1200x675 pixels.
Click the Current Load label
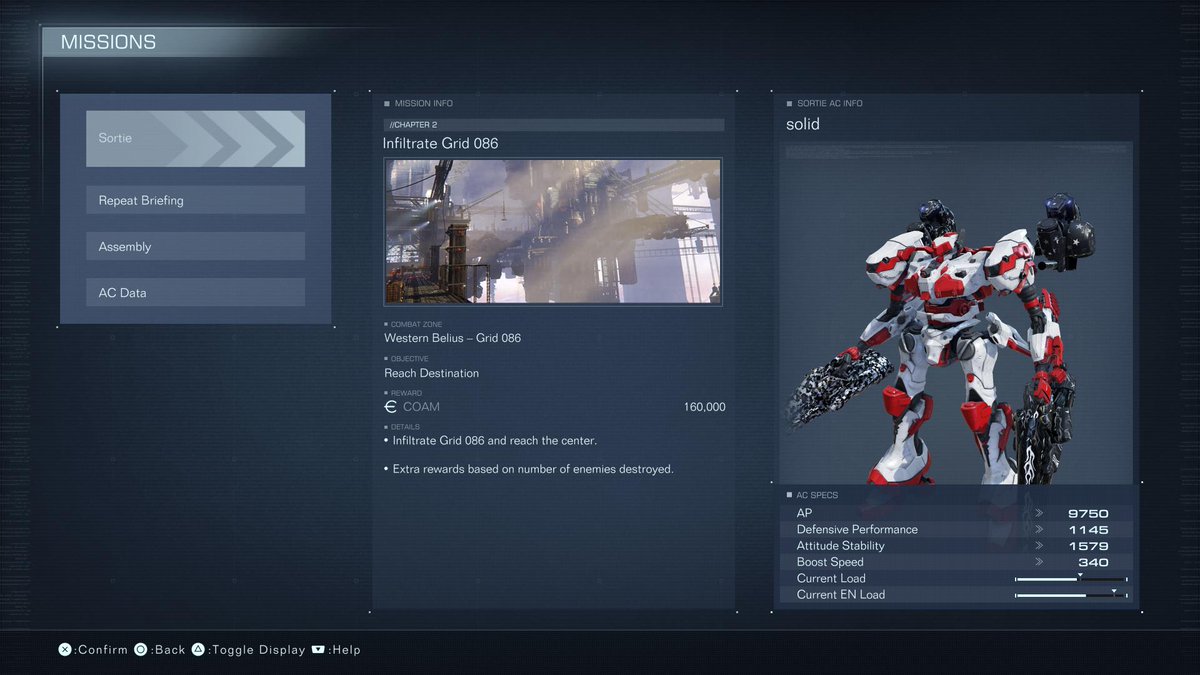(831, 578)
